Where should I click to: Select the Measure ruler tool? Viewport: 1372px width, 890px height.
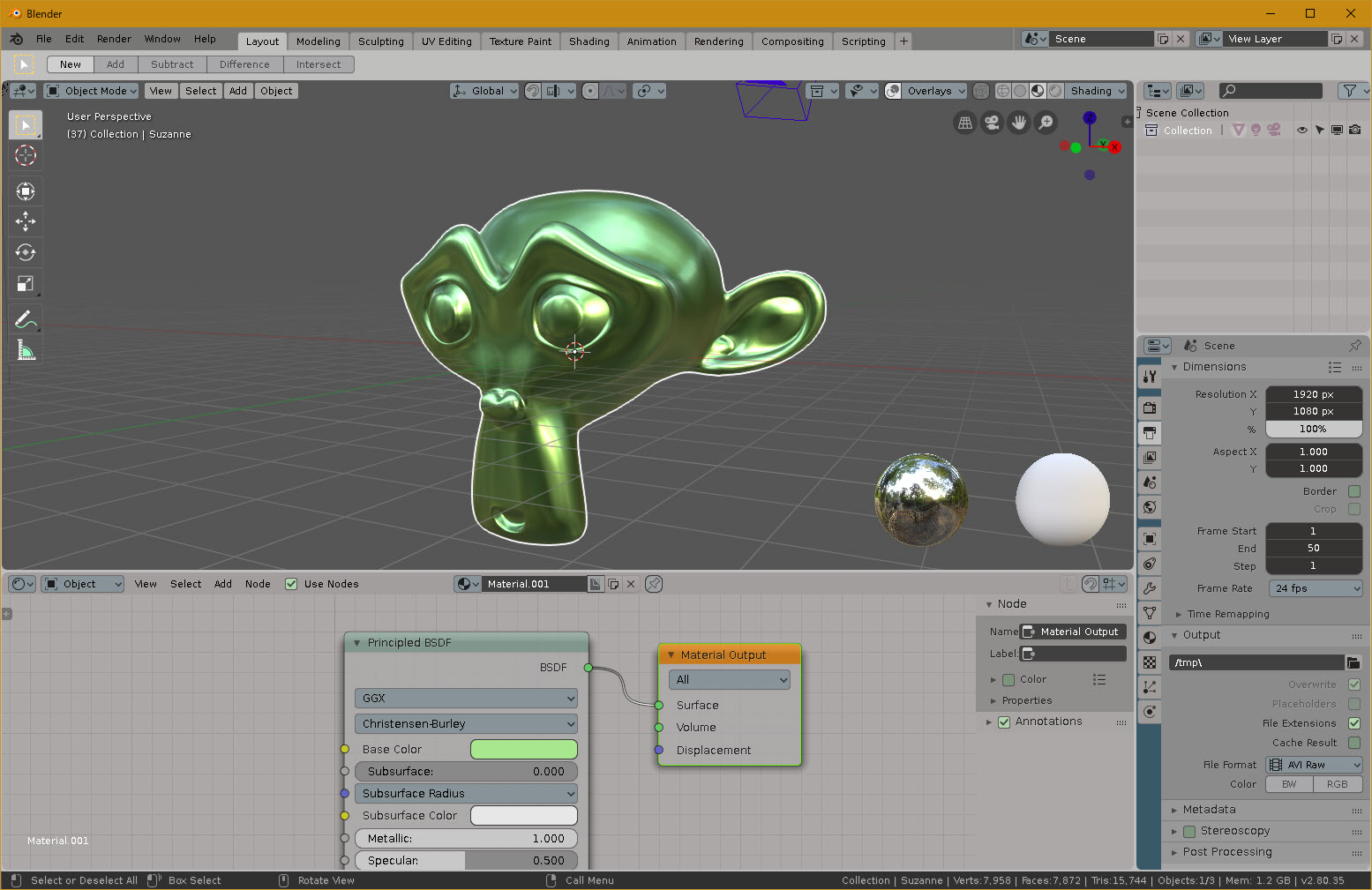click(26, 350)
